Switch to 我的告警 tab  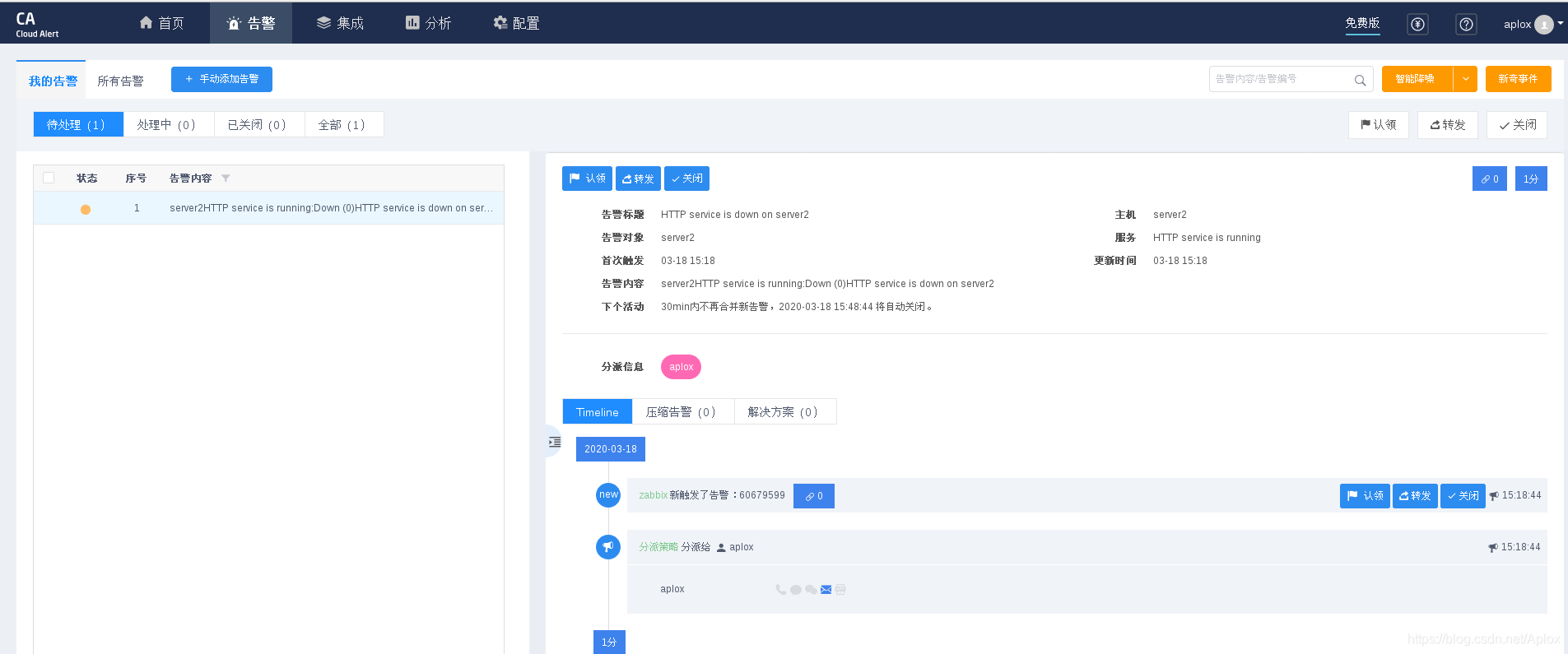pyautogui.click(x=53, y=81)
